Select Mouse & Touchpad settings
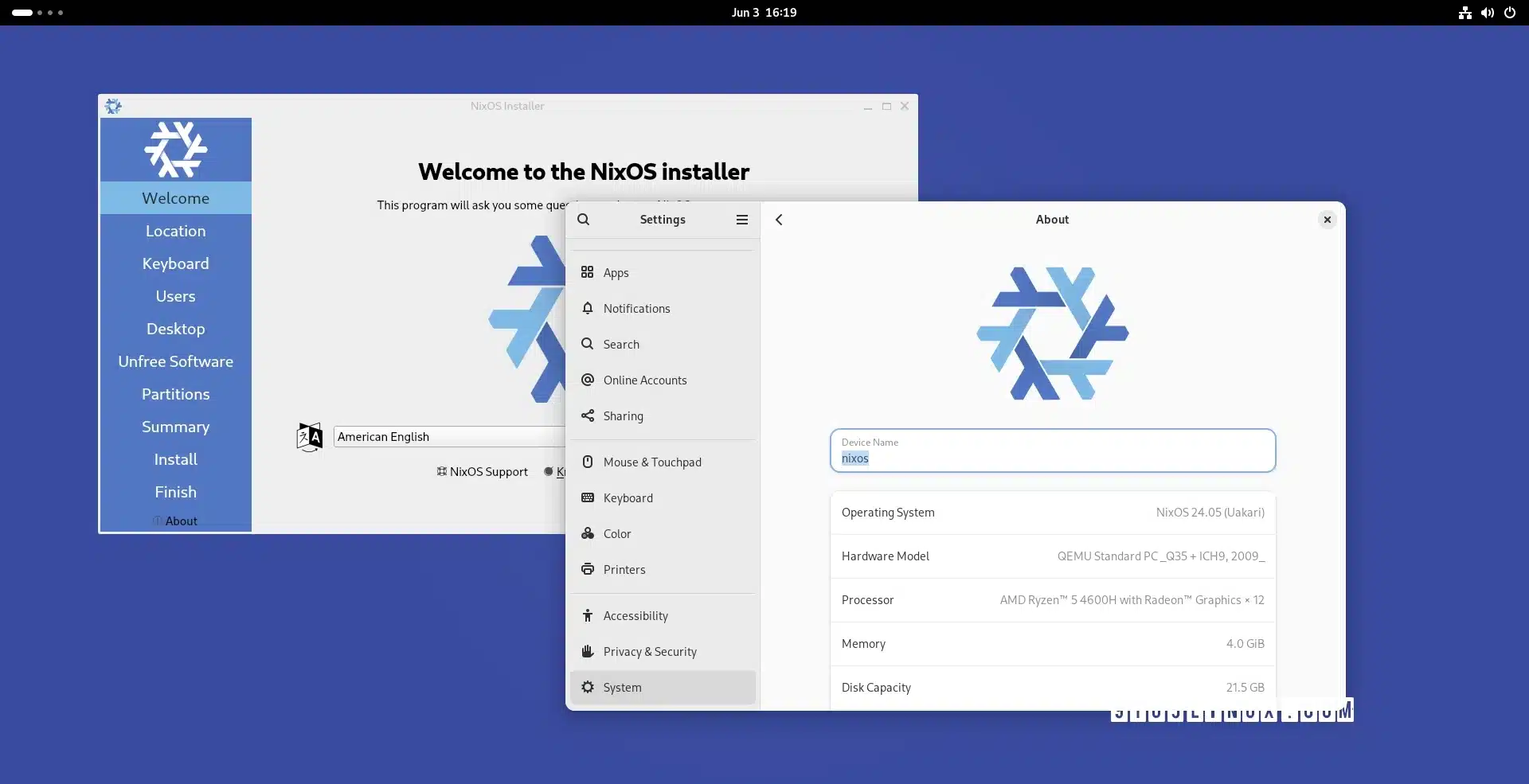 (x=651, y=462)
